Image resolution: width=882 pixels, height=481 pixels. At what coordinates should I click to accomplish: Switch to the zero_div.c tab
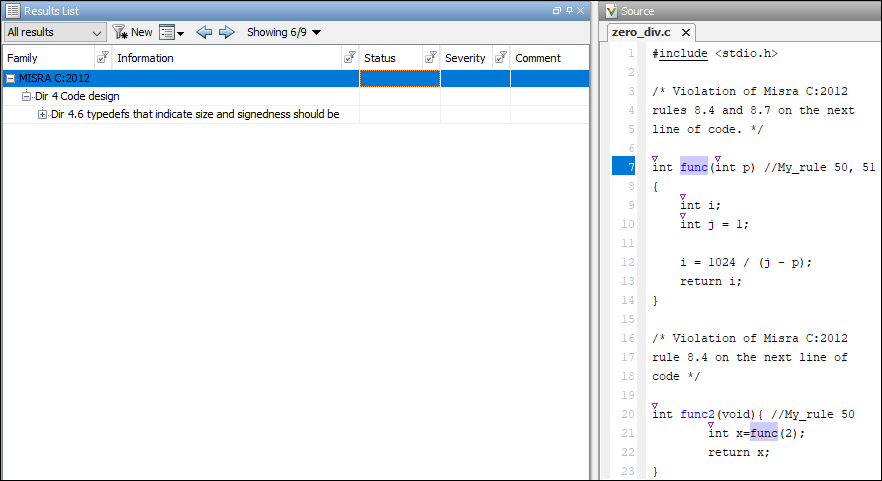[641, 33]
